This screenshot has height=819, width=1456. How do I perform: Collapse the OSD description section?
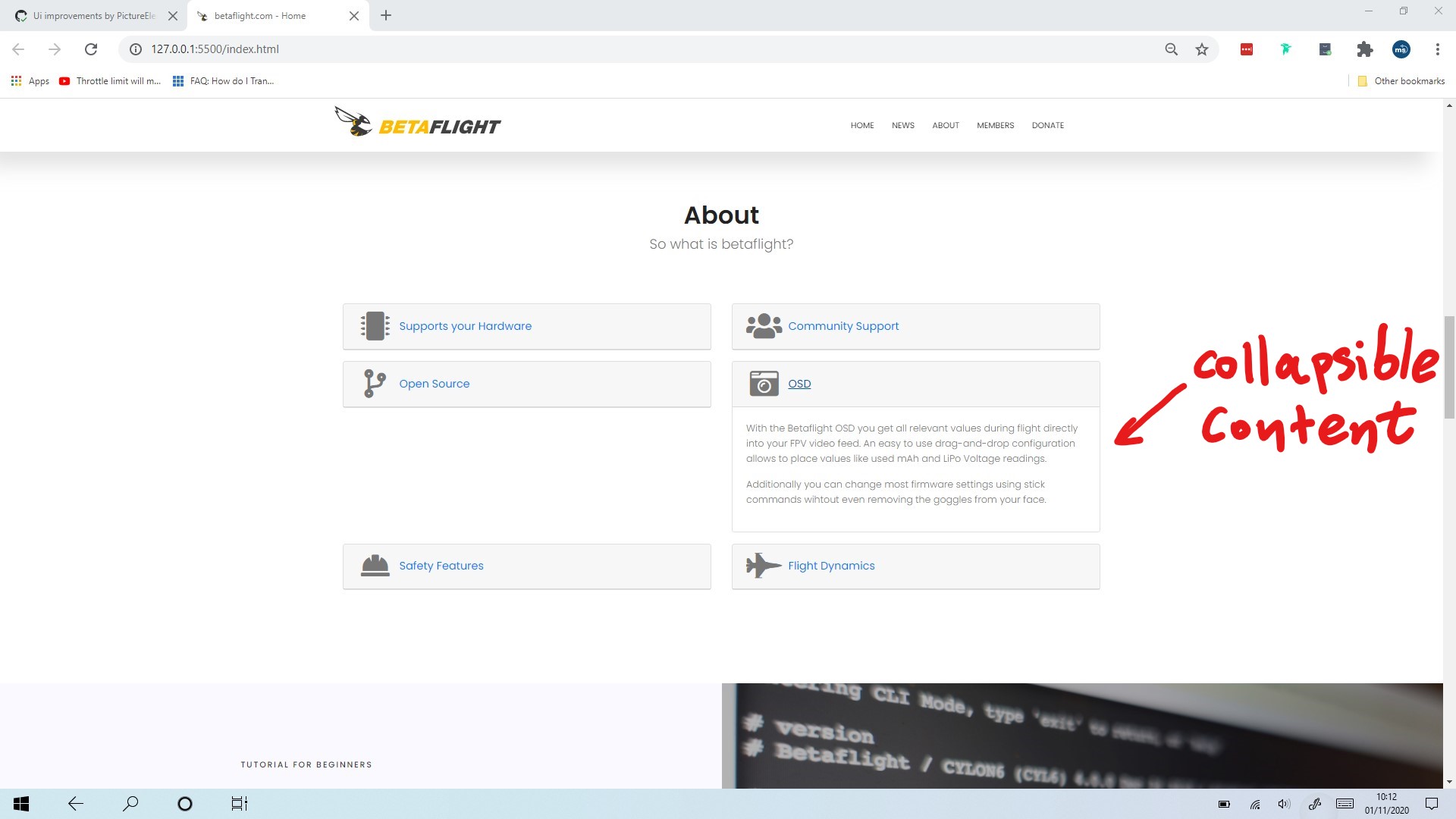coord(799,383)
